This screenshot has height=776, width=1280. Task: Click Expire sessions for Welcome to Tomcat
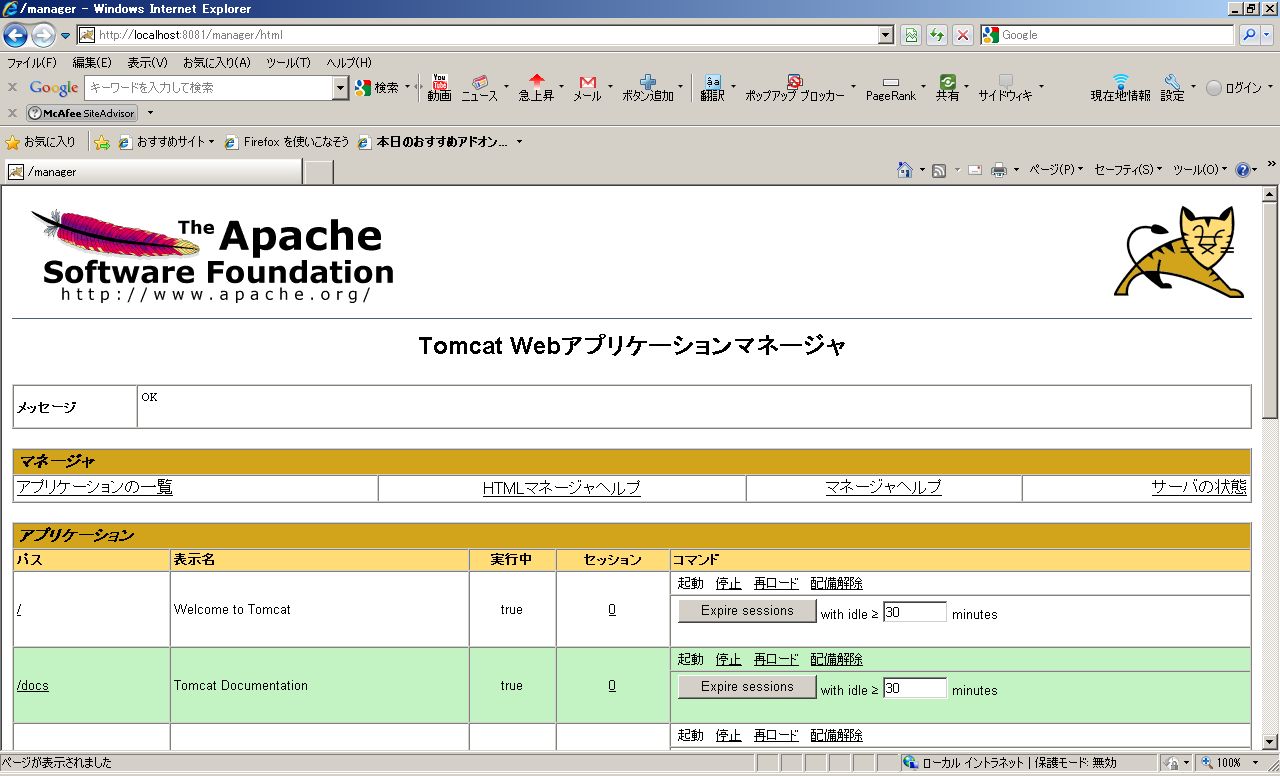tap(747, 611)
